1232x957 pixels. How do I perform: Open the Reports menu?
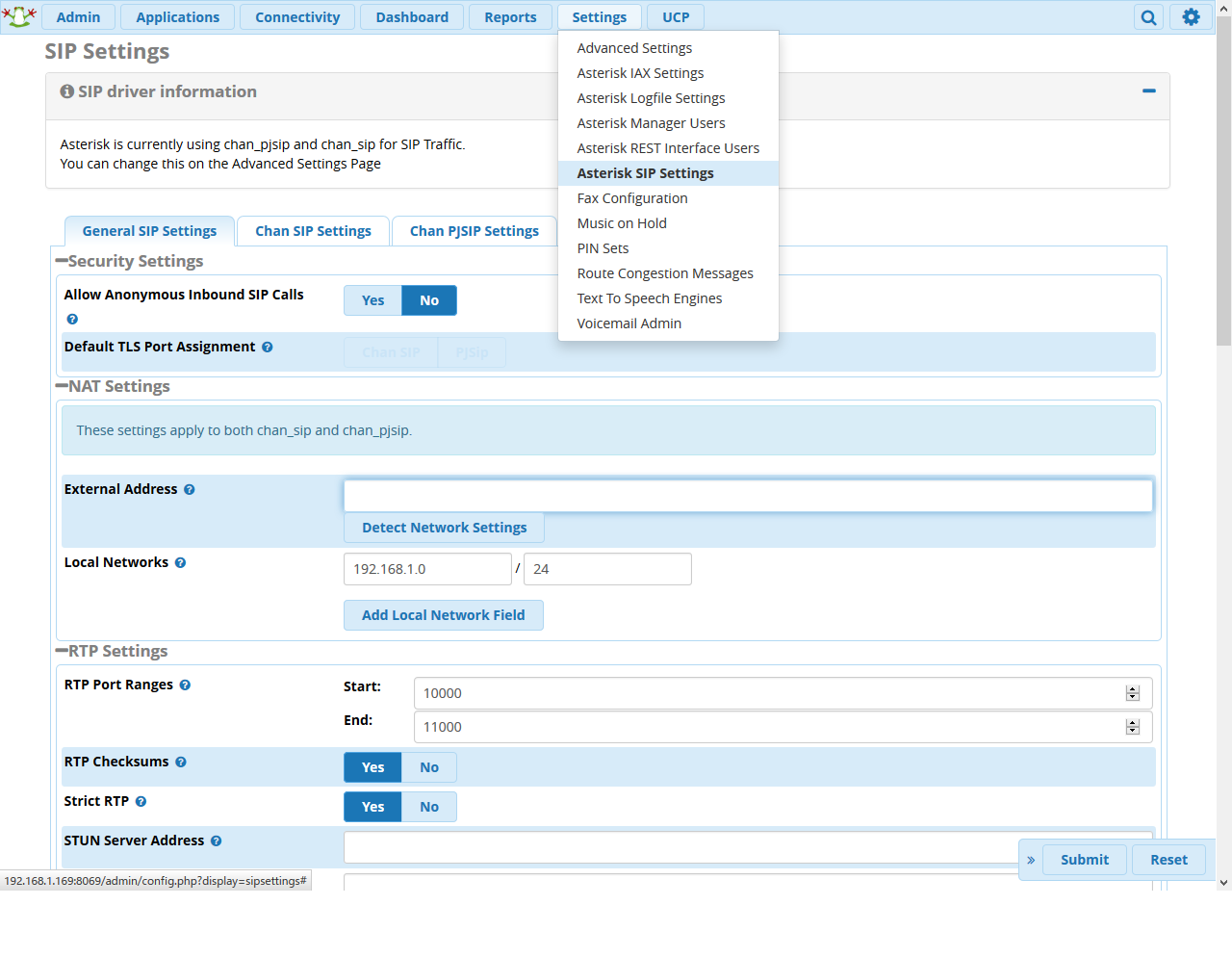point(510,17)
